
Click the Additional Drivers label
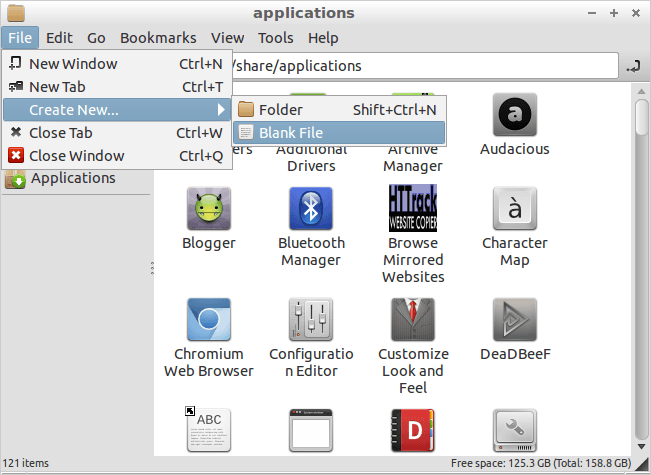[x=311, y=157]
